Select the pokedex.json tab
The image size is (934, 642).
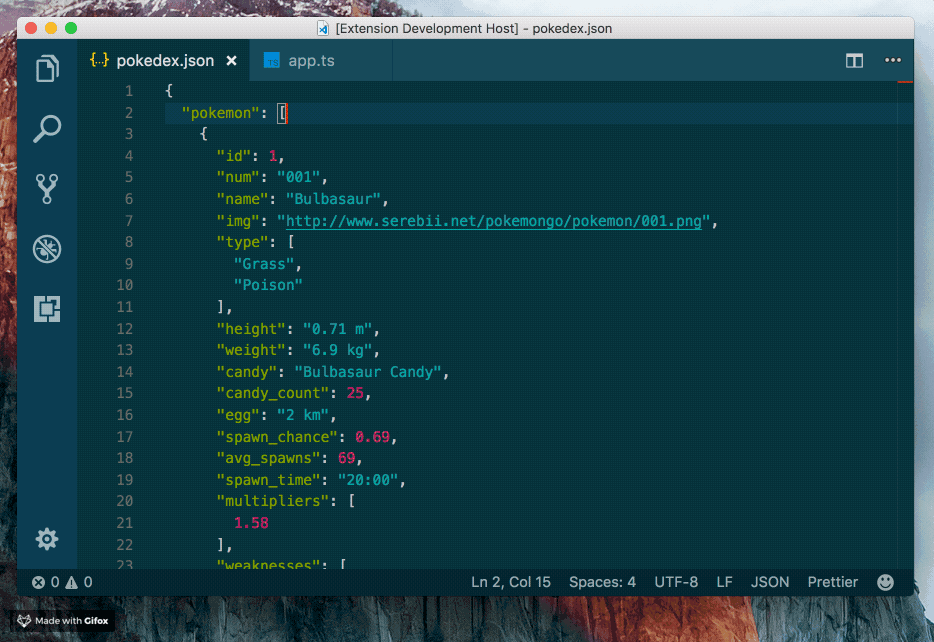168,60
